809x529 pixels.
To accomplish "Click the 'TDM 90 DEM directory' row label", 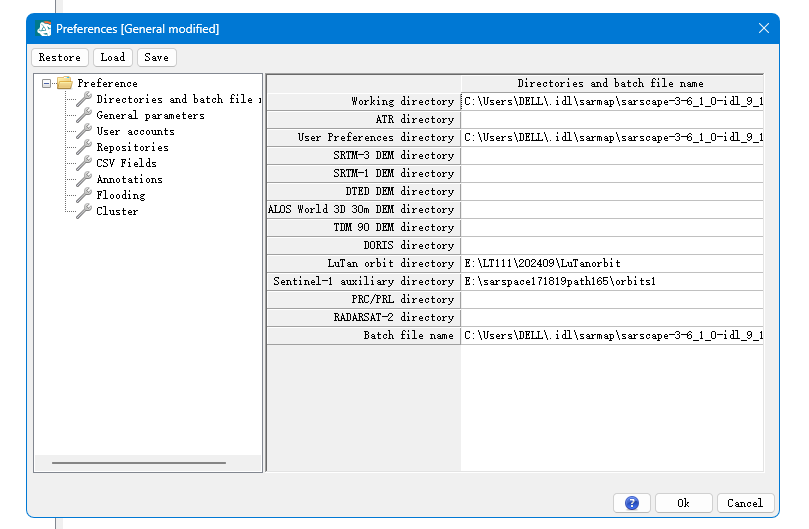I will click(x=364, y=228).
